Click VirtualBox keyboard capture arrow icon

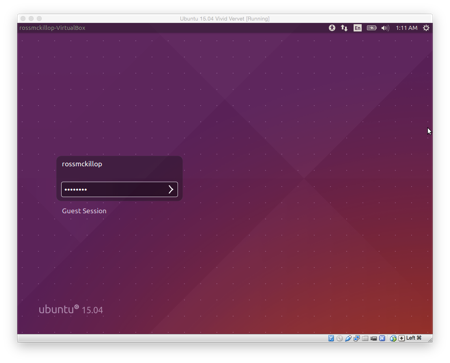[x=402, y=338]
